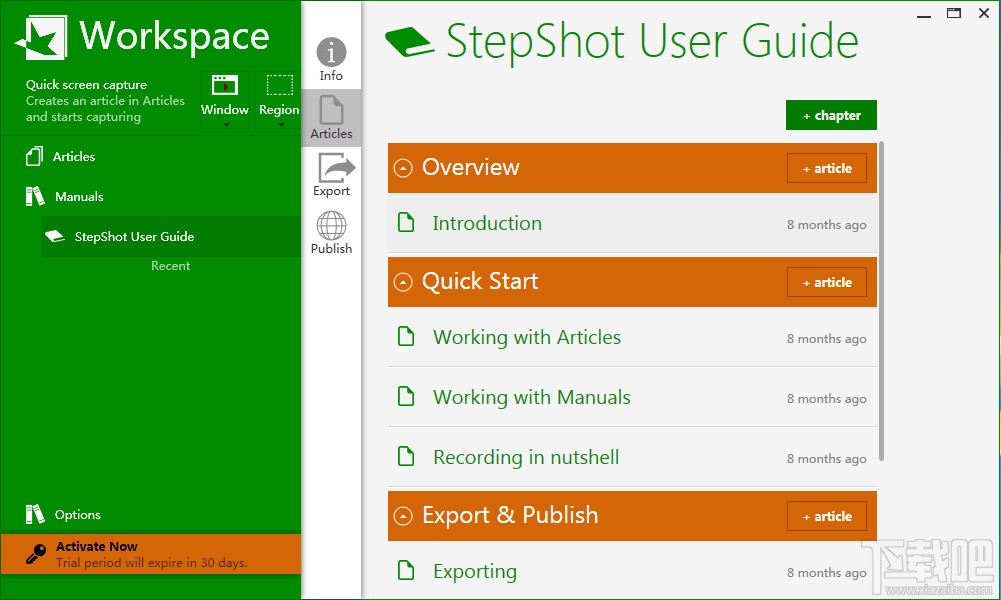
Task: Collapse the Export & Publish chapter
Action: click(x=403, y=517)
